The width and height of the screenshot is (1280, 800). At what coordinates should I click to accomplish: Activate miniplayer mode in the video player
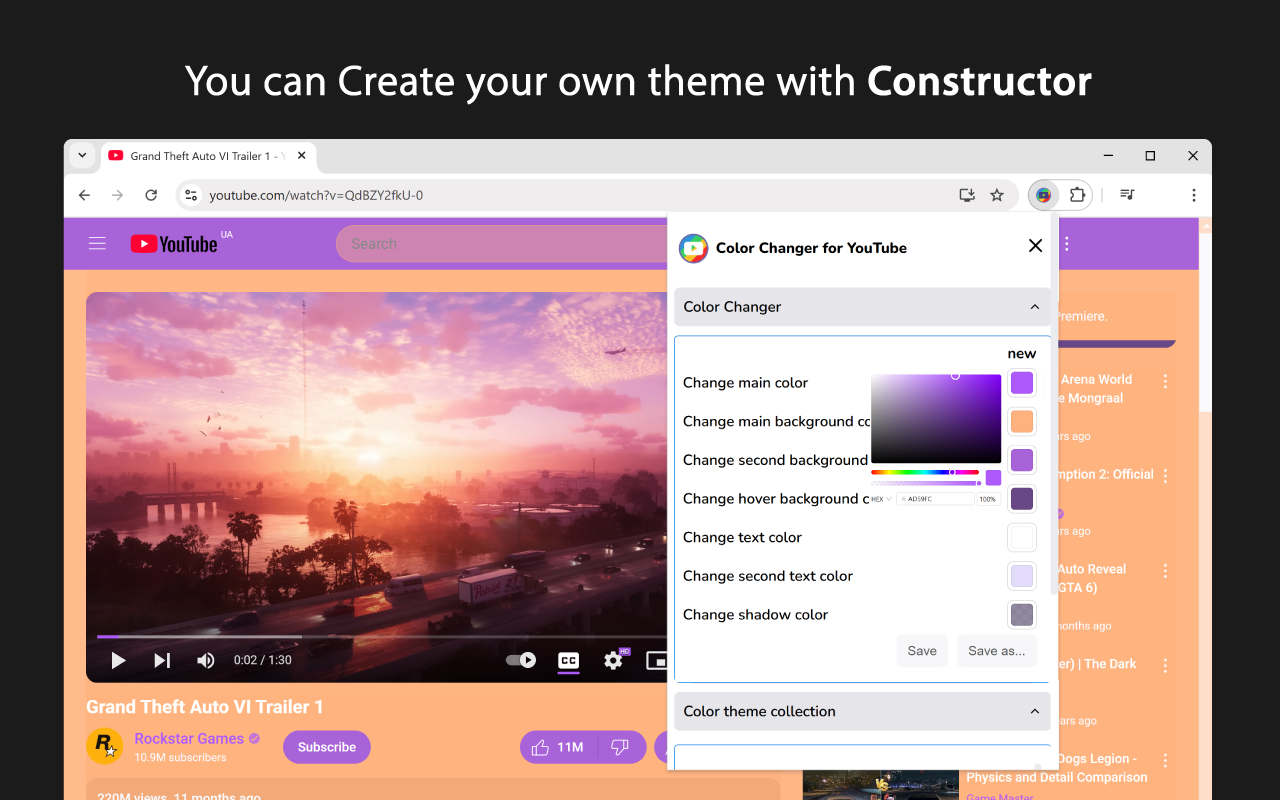657,660
